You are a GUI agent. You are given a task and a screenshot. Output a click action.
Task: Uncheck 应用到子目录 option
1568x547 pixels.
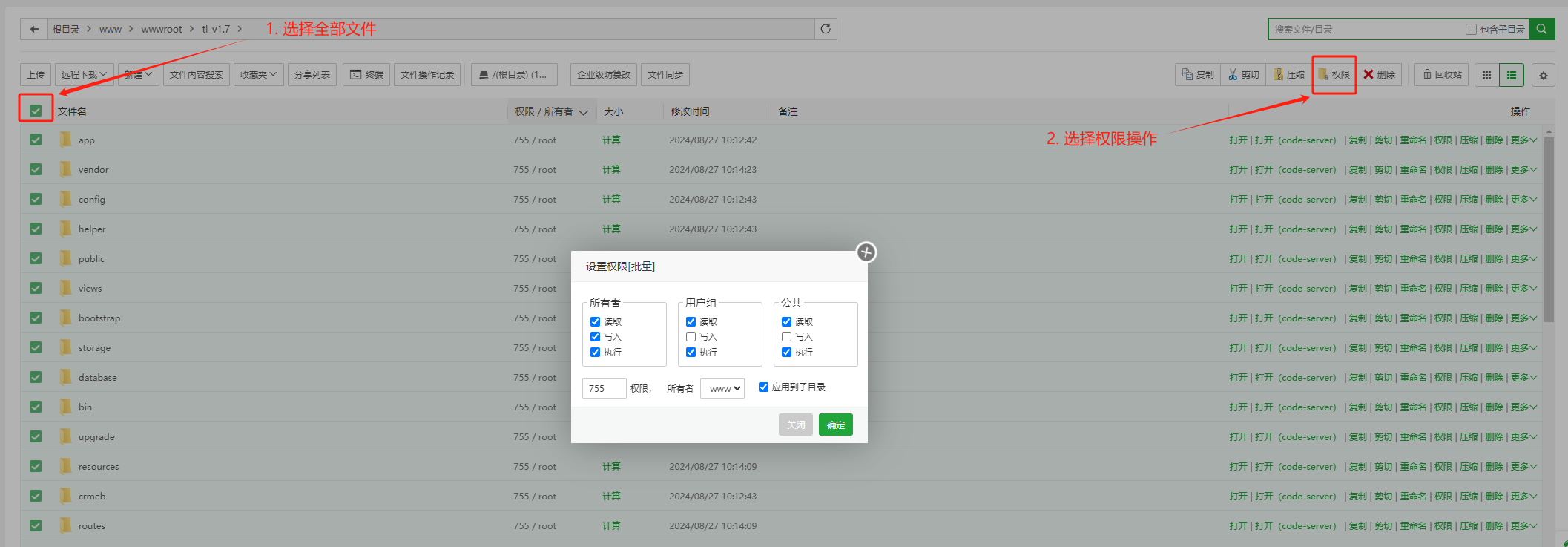(x=763, y=387)
